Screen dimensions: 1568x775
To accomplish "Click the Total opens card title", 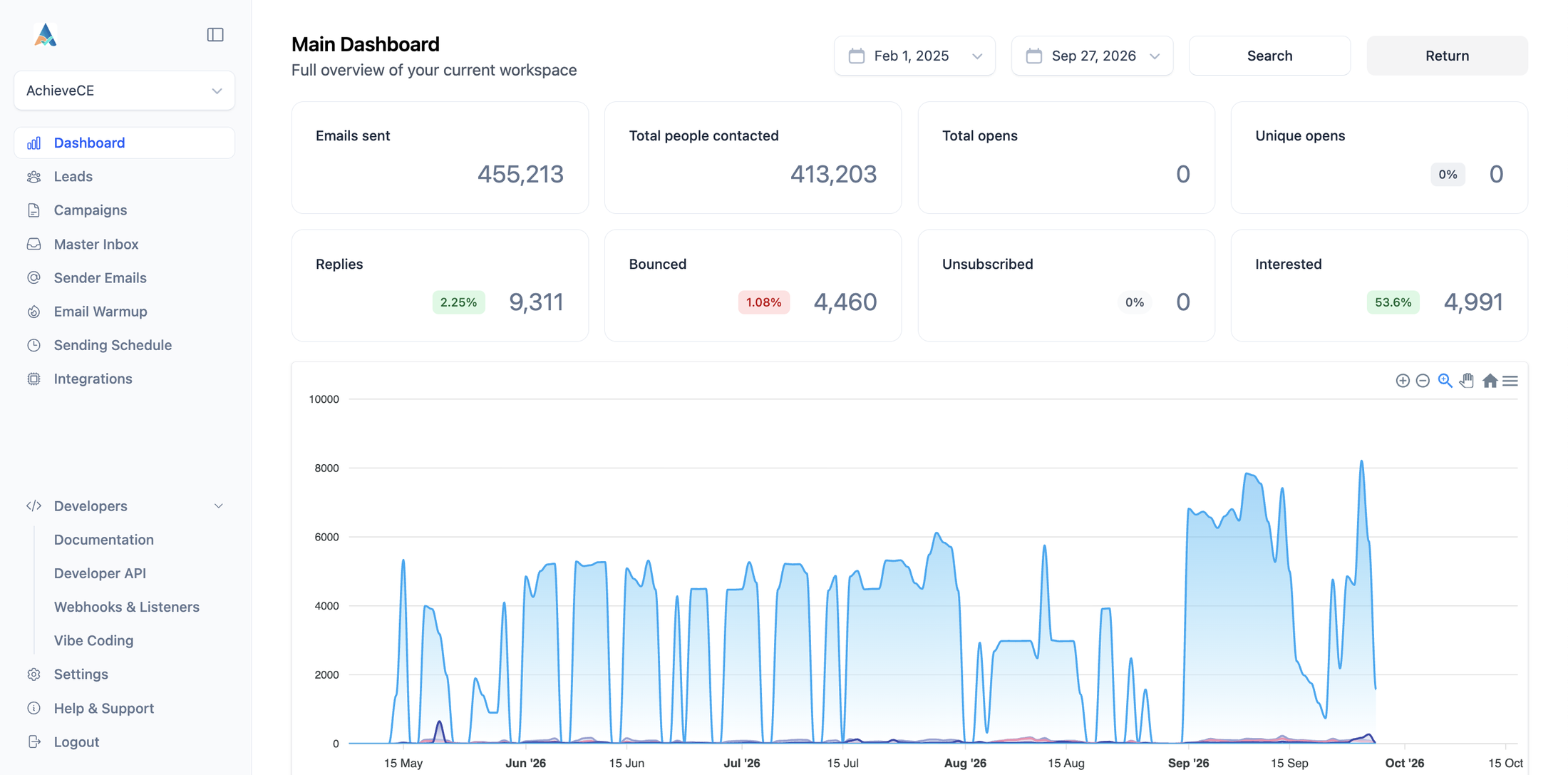I will (x=979, y=135).
